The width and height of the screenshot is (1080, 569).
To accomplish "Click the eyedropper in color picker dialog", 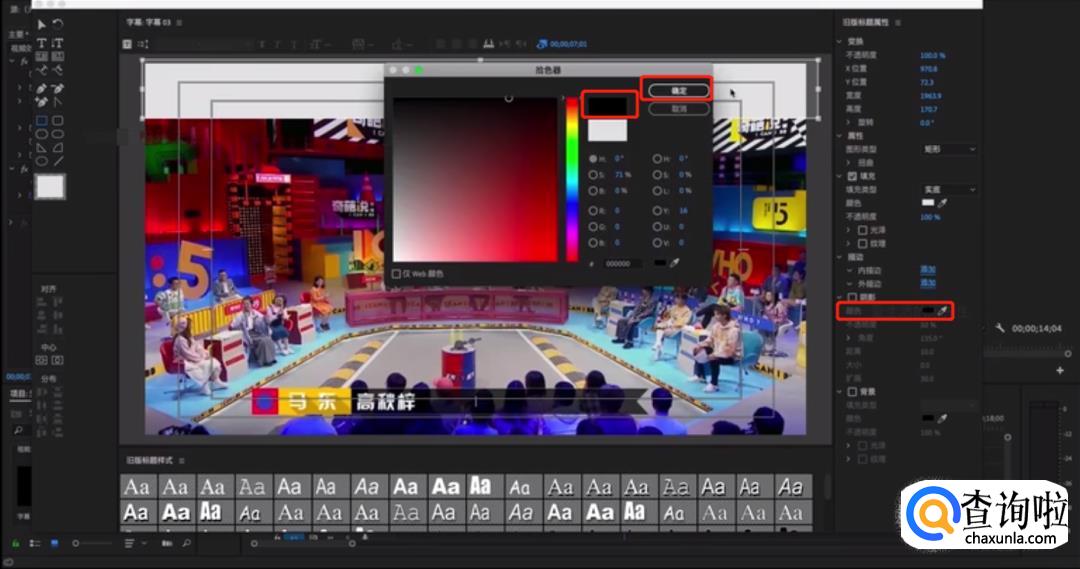I will point(675,263).
